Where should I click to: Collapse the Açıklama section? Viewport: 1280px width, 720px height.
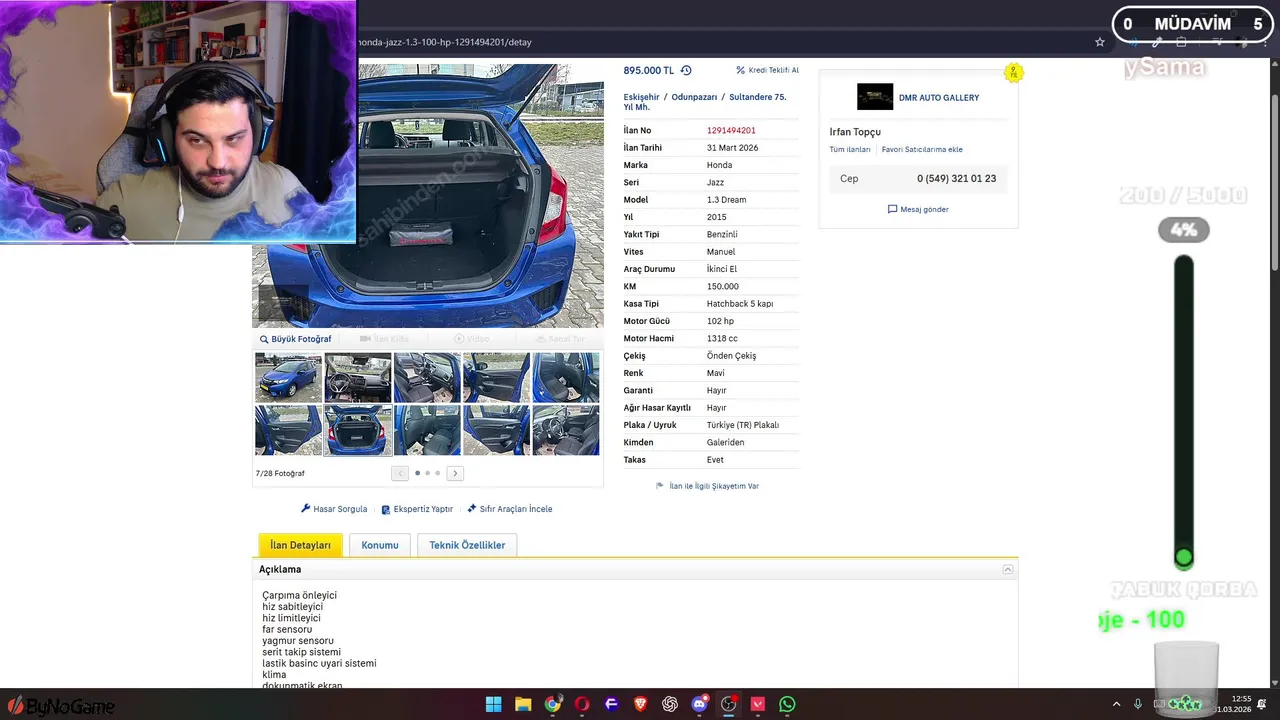(x=1008, y=569)
